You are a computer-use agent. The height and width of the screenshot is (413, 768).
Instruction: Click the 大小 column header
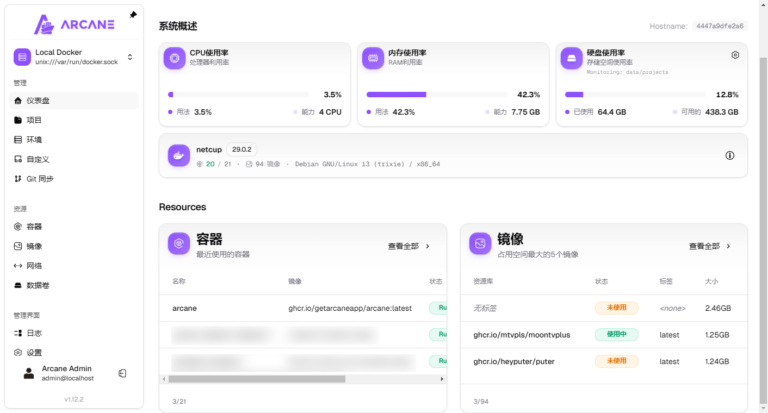click(x=711, y=281)
